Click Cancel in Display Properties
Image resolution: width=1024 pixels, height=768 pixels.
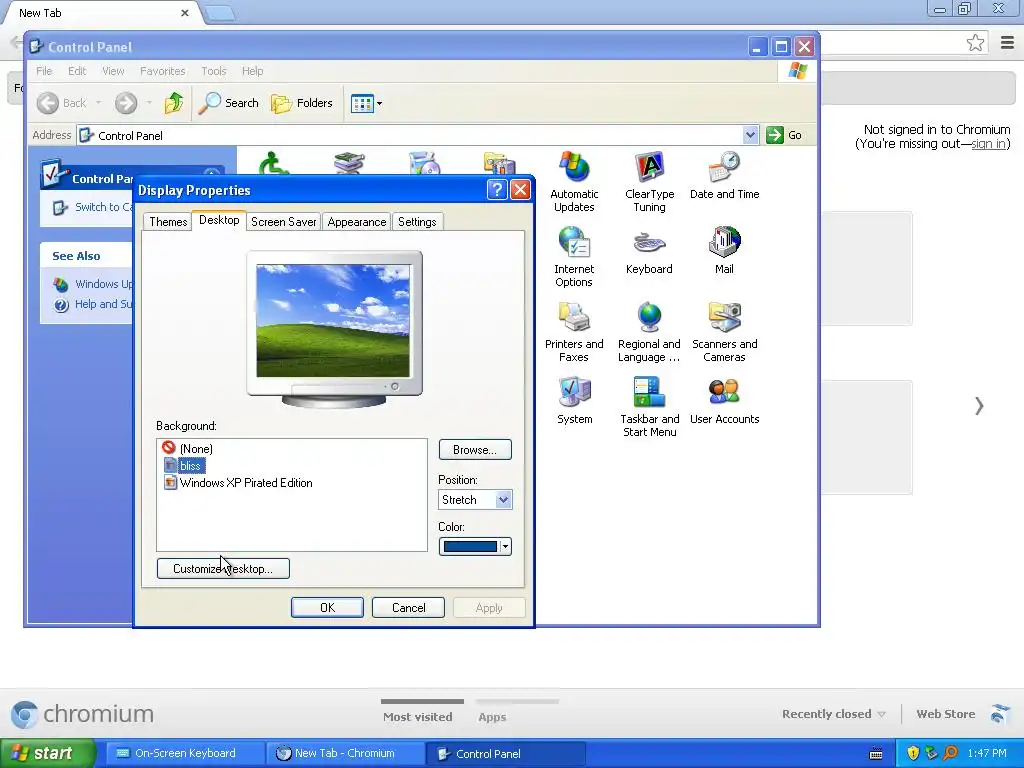click(408, 607)
